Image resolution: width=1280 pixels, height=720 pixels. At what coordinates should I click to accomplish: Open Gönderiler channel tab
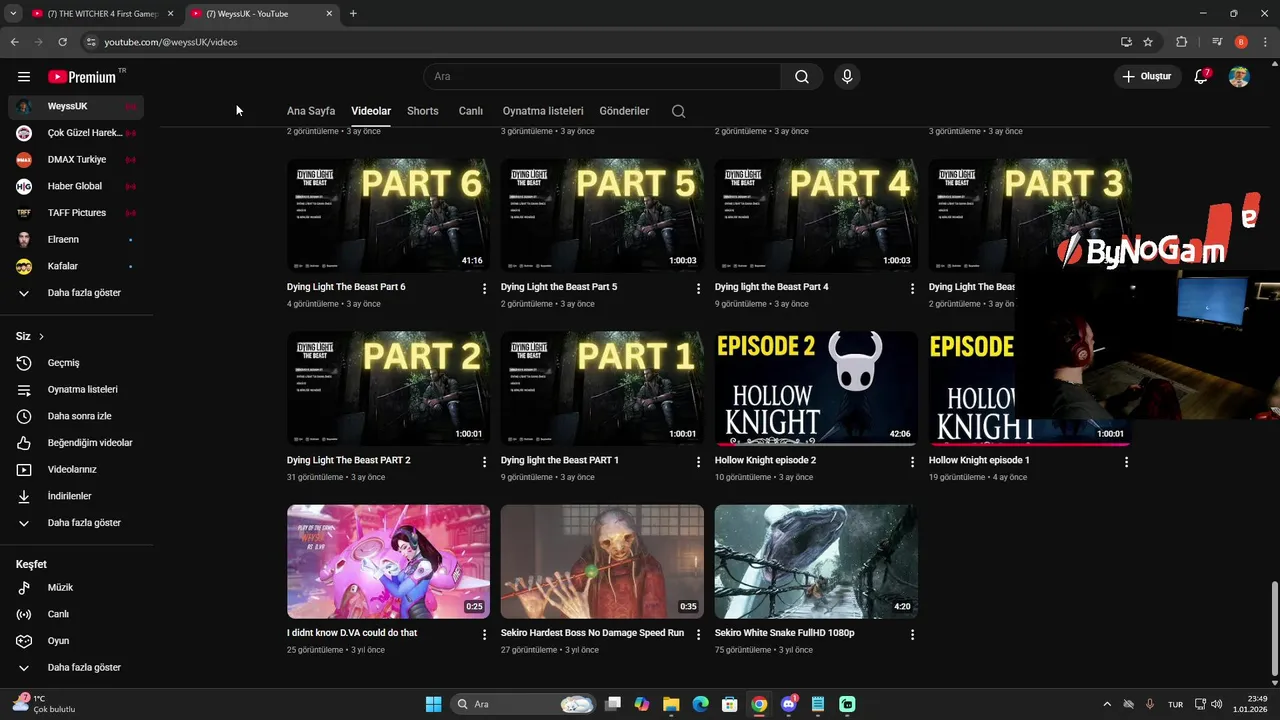coord(624,111)
